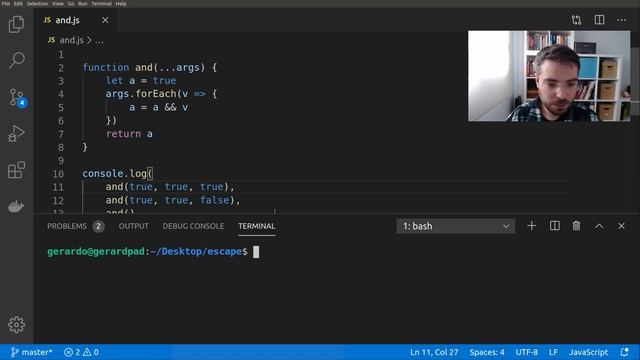Click line number 2 in the gutter
Viewport: 640px width, 360px height.
[61, 68]
